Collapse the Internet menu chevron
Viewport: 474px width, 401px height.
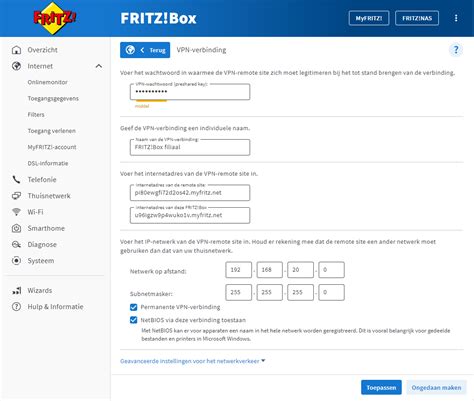click(99, 66)
